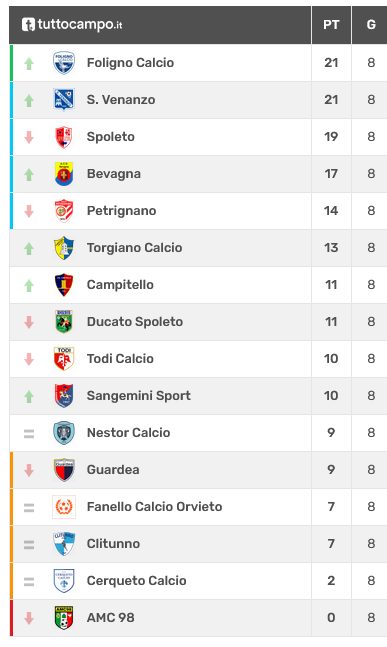The image size is (387, 647).
Task: Click the AMC 98 team crest
Action: (64, 618)
